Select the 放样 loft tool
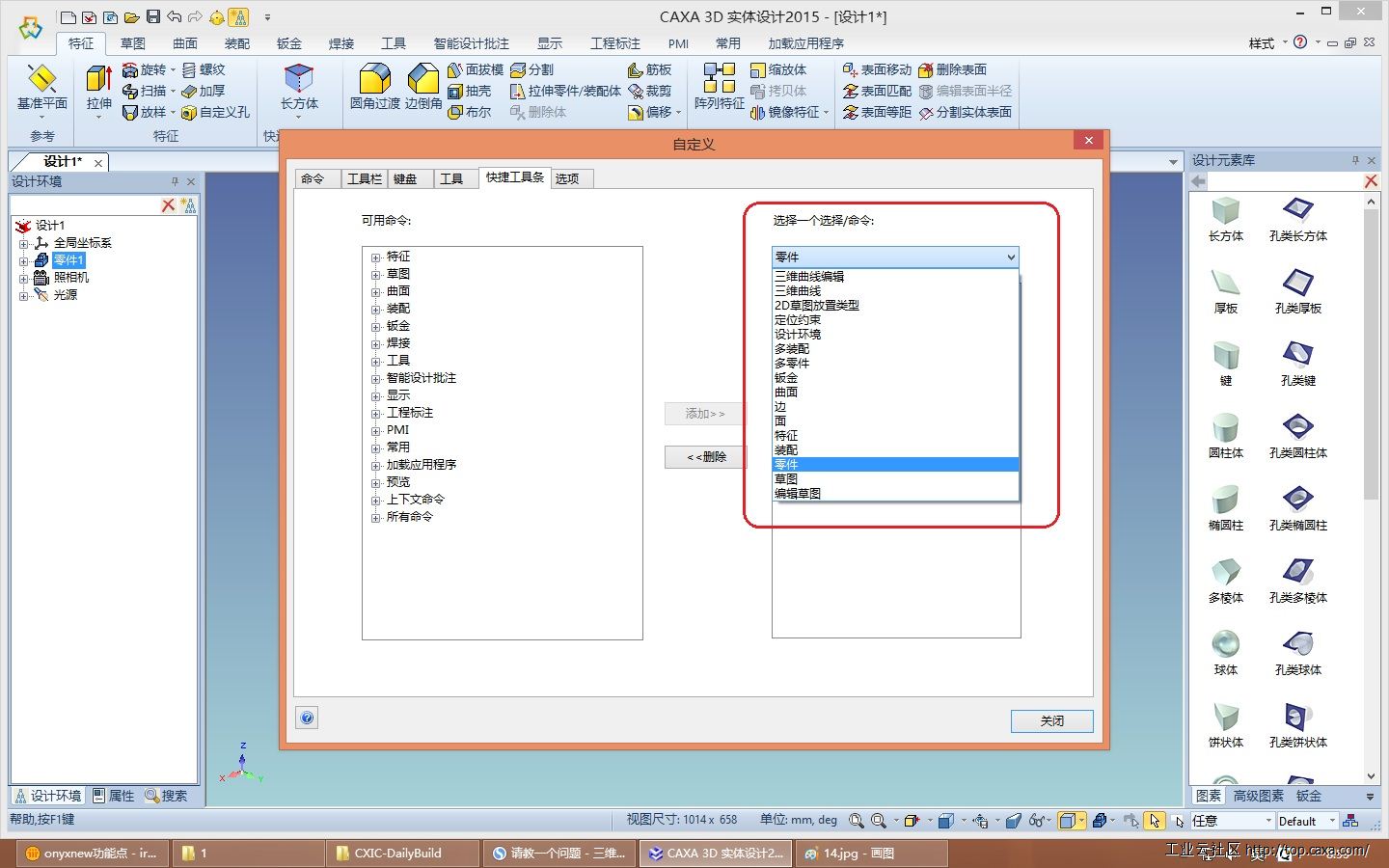The width and height of the screenshot is (1389, 868). (145, 112)
